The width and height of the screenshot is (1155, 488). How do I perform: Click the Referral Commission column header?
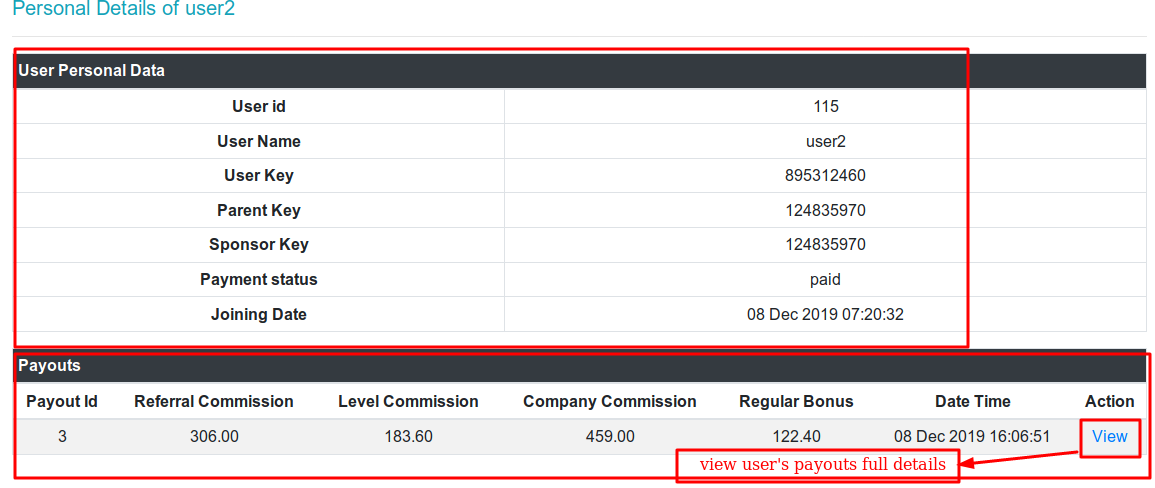(214, 402)
